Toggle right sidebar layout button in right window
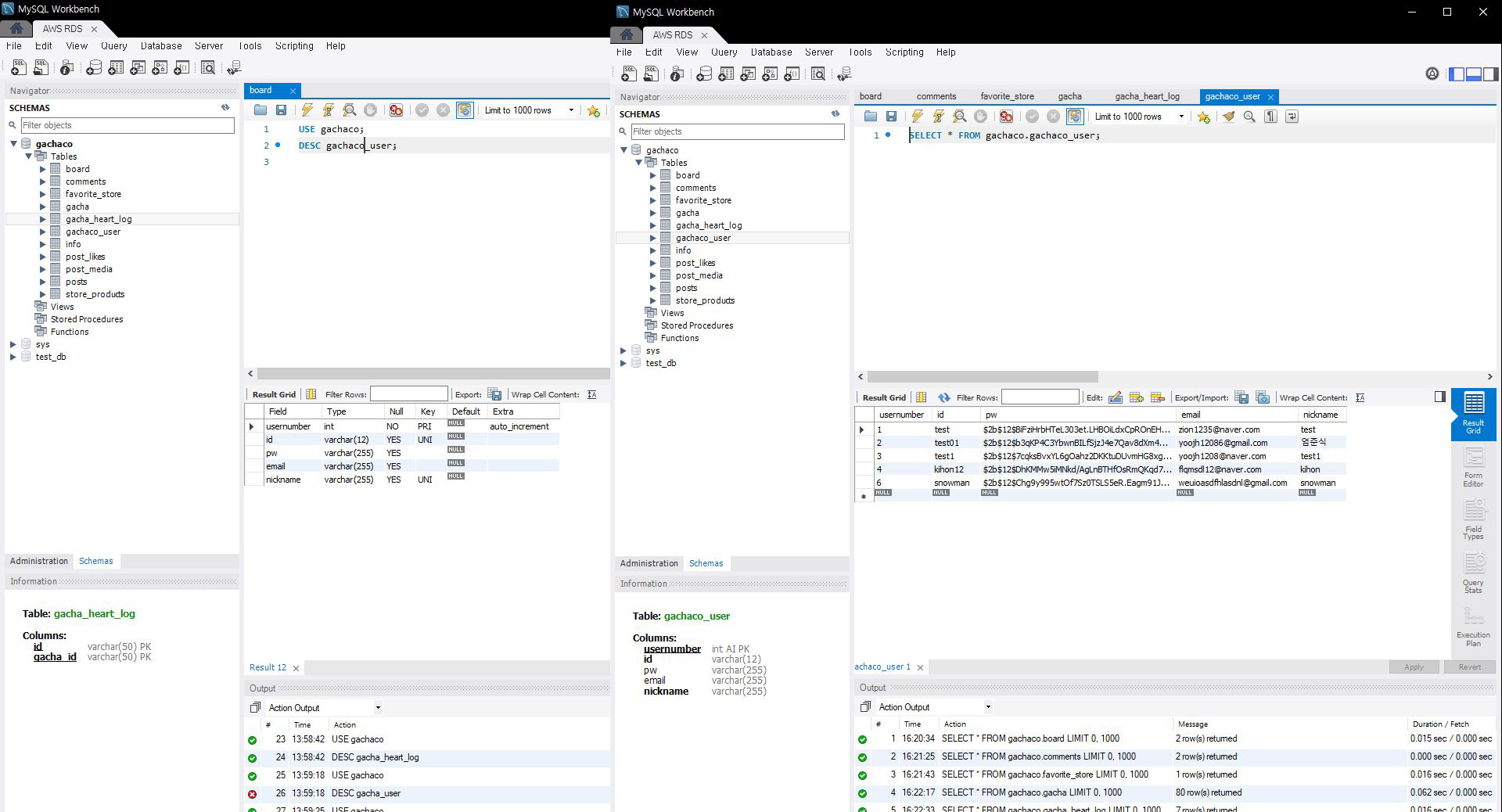 [1491, 74]
